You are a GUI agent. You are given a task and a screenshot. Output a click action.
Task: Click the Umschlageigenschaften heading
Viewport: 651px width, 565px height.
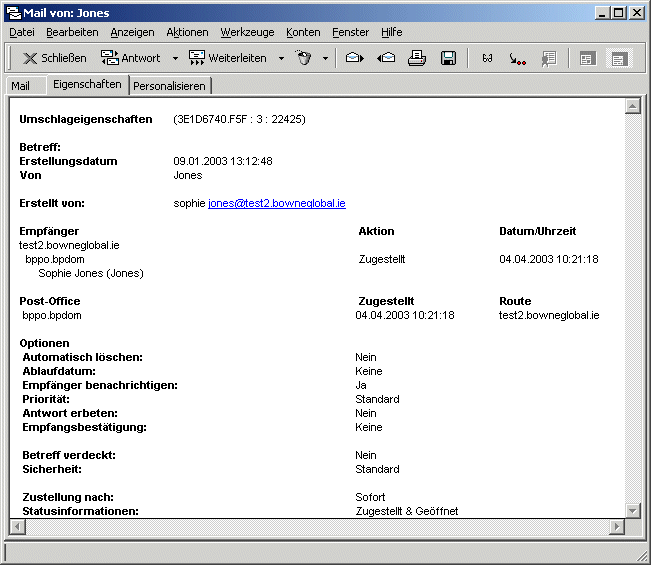point(86,119)
